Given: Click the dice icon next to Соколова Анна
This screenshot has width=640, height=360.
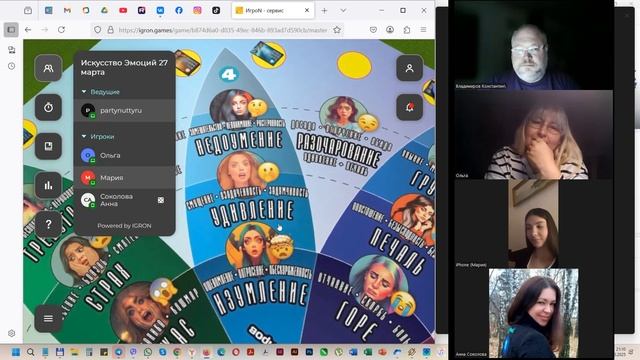Looking at the screenshot, I should pos(161,200).
